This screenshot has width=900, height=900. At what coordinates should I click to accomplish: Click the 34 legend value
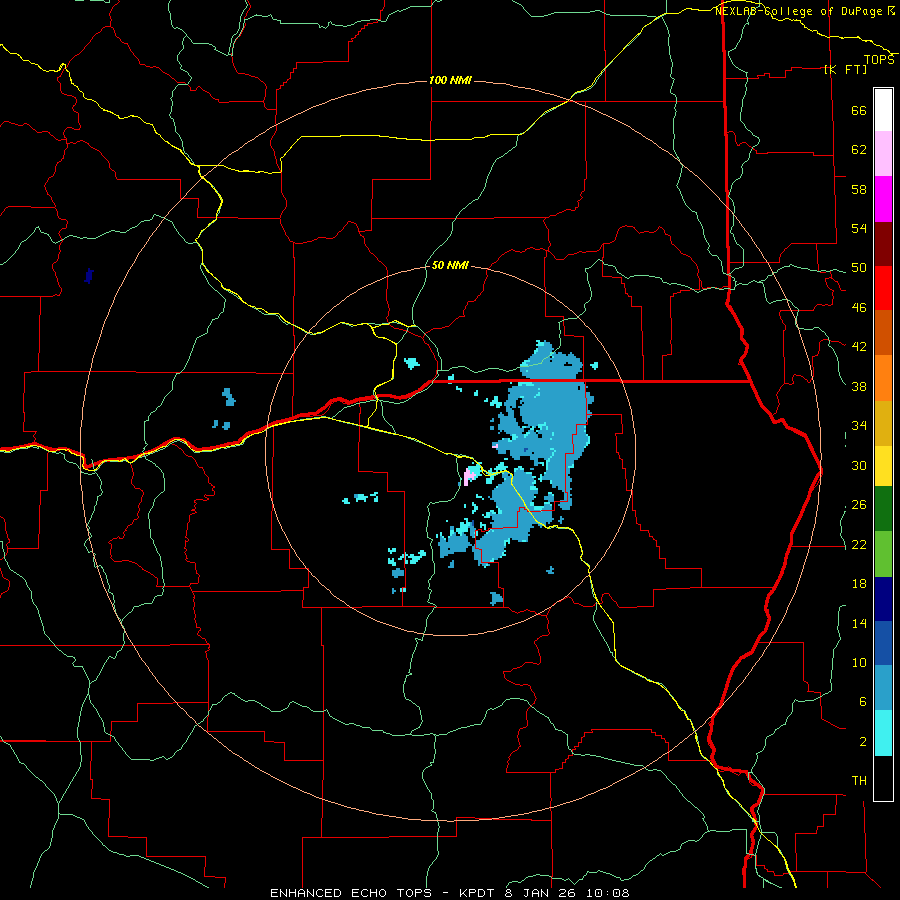(x=859, y=426)
